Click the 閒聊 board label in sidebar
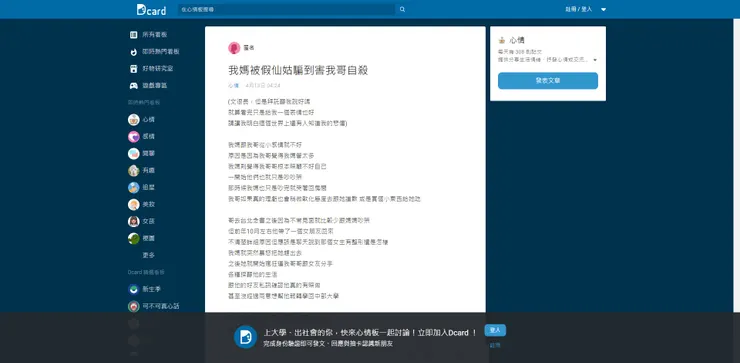This screenshot has height=363, width=740. 149,153
